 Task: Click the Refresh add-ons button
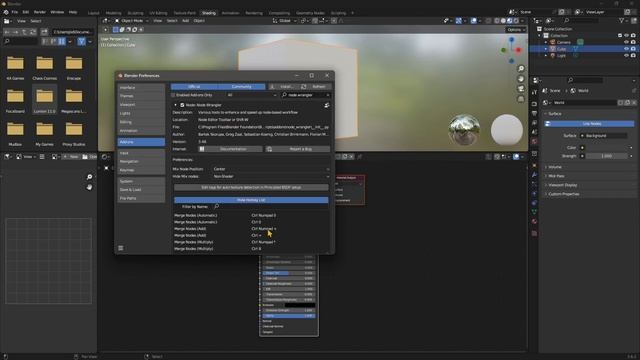coord(315,87)
